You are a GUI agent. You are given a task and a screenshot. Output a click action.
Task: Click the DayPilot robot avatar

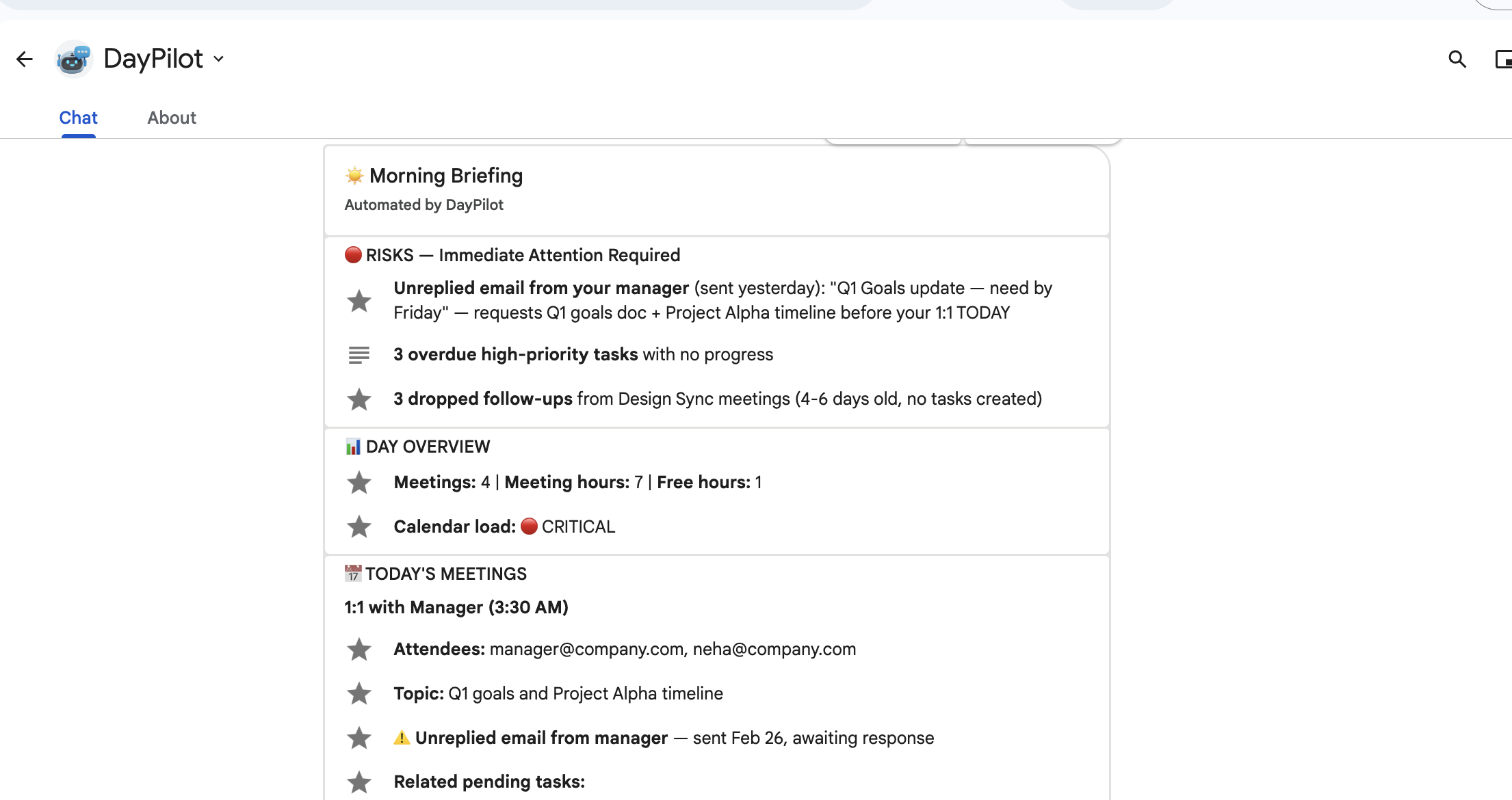coord(73,59)
